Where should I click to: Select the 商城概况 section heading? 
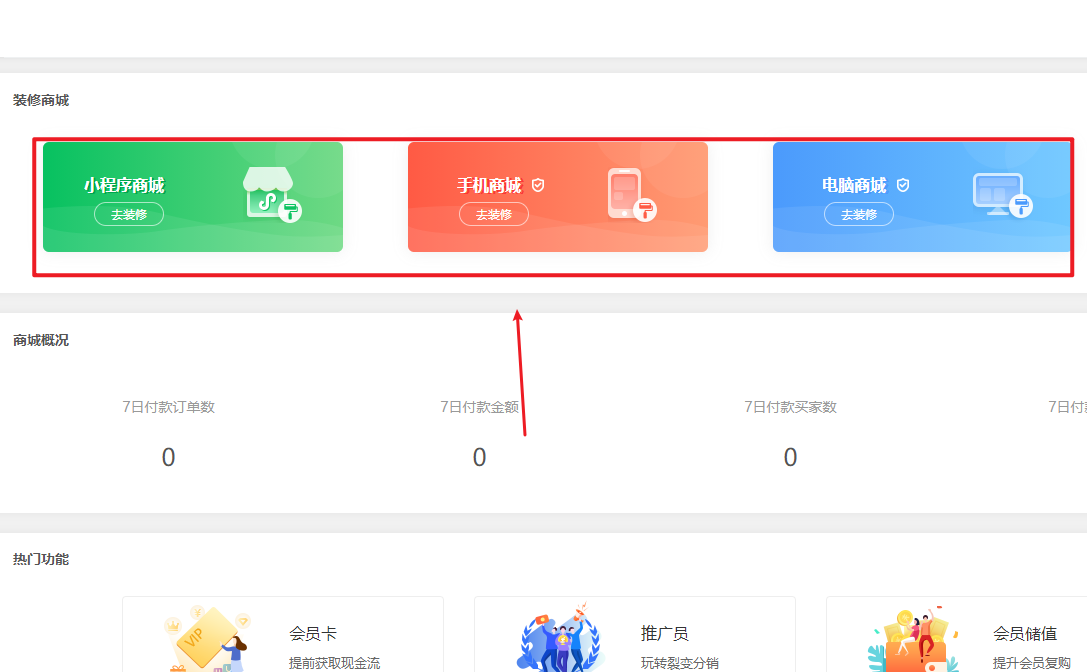[39, 340]
